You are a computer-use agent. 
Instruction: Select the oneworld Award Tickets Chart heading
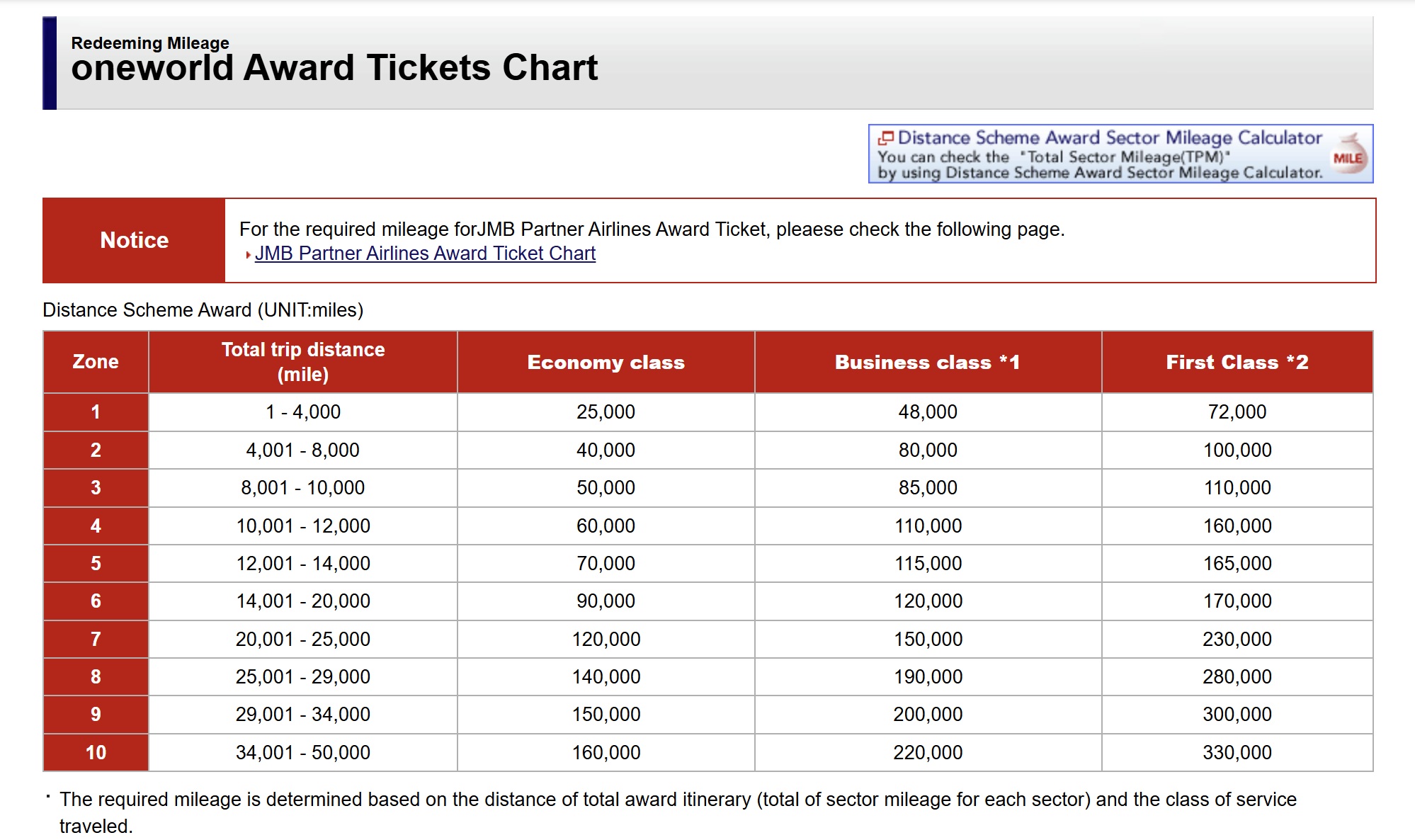[334, 68]
